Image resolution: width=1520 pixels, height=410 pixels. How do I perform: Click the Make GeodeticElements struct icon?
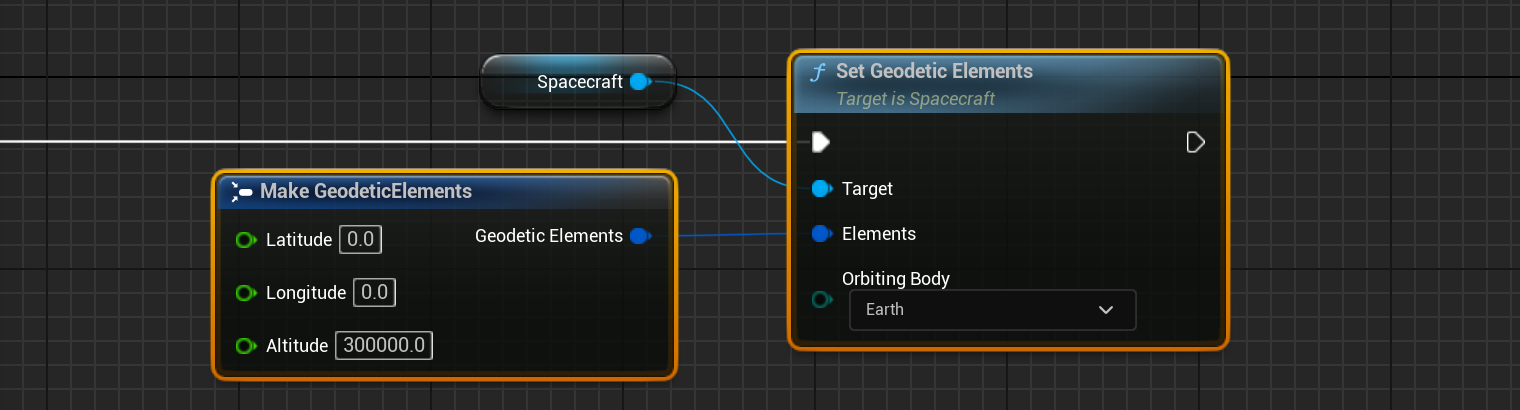pos(242,191)
